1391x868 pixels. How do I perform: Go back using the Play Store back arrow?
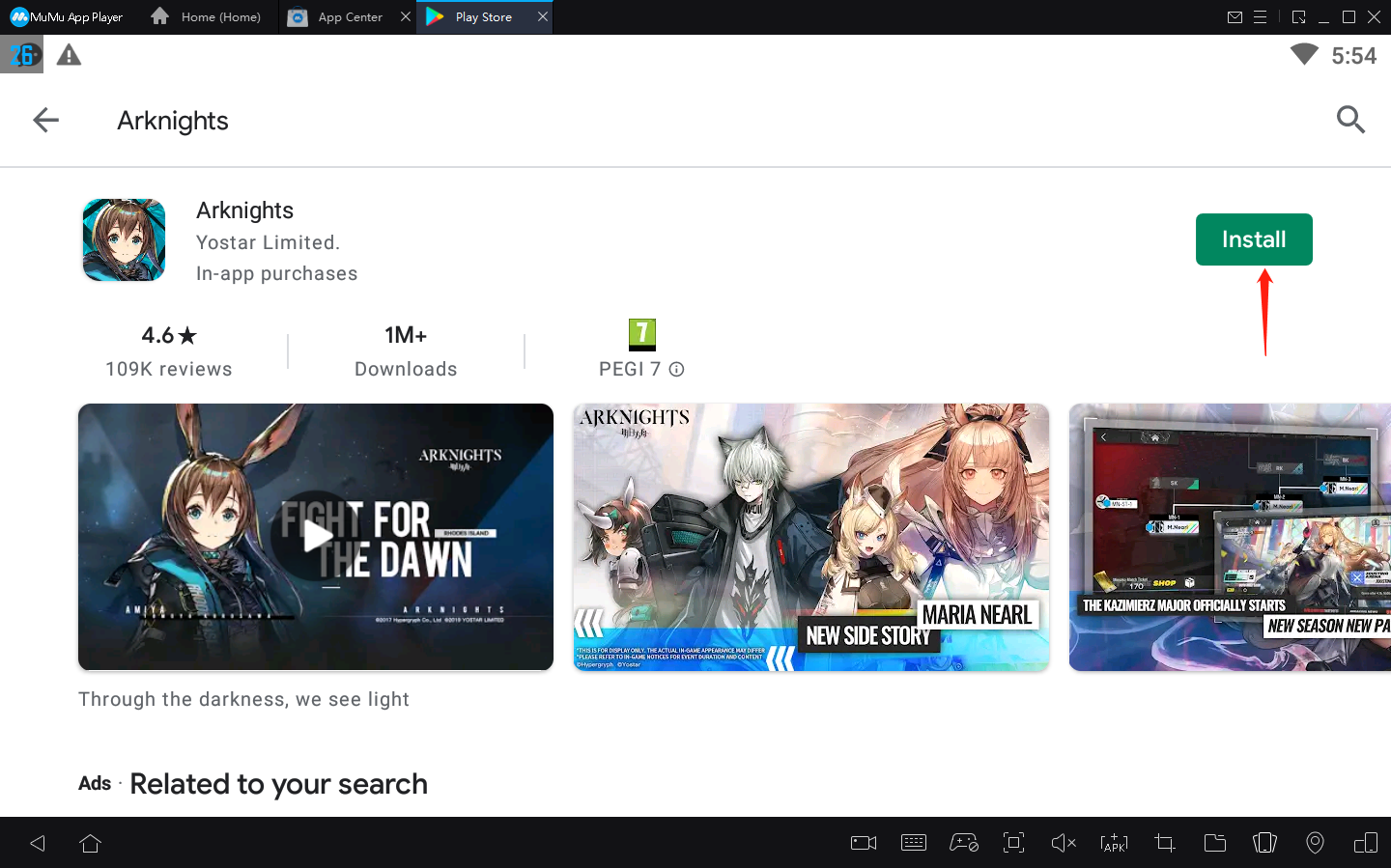[x=45, y=120]
